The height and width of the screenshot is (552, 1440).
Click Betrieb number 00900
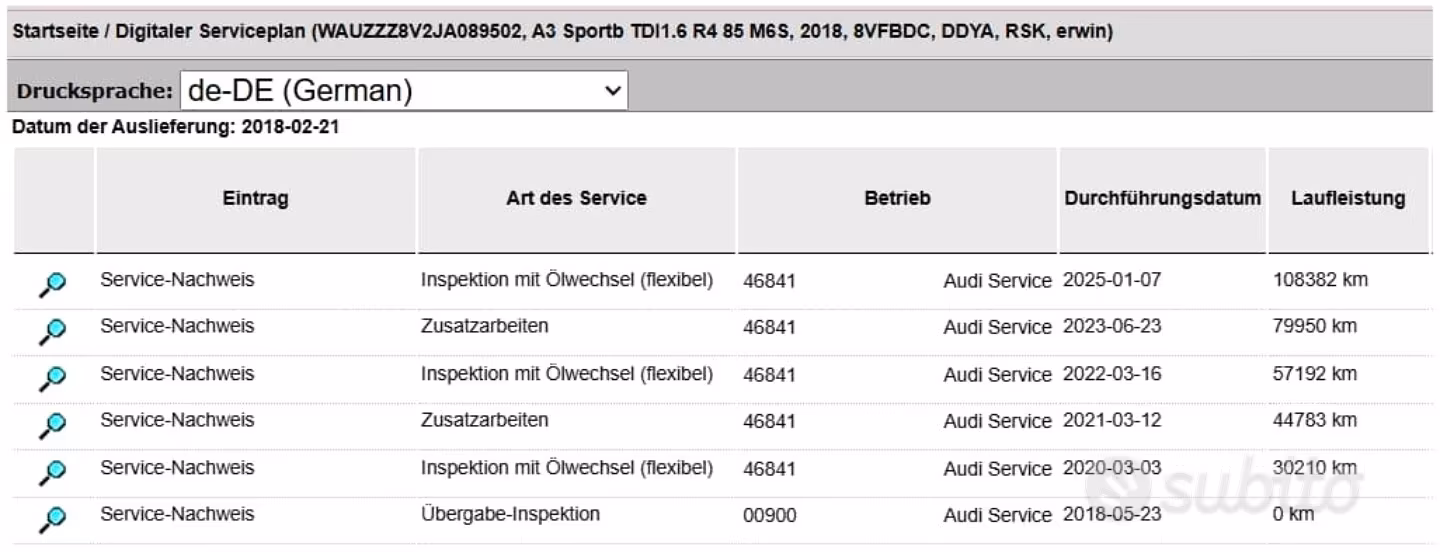click(769, 515)
